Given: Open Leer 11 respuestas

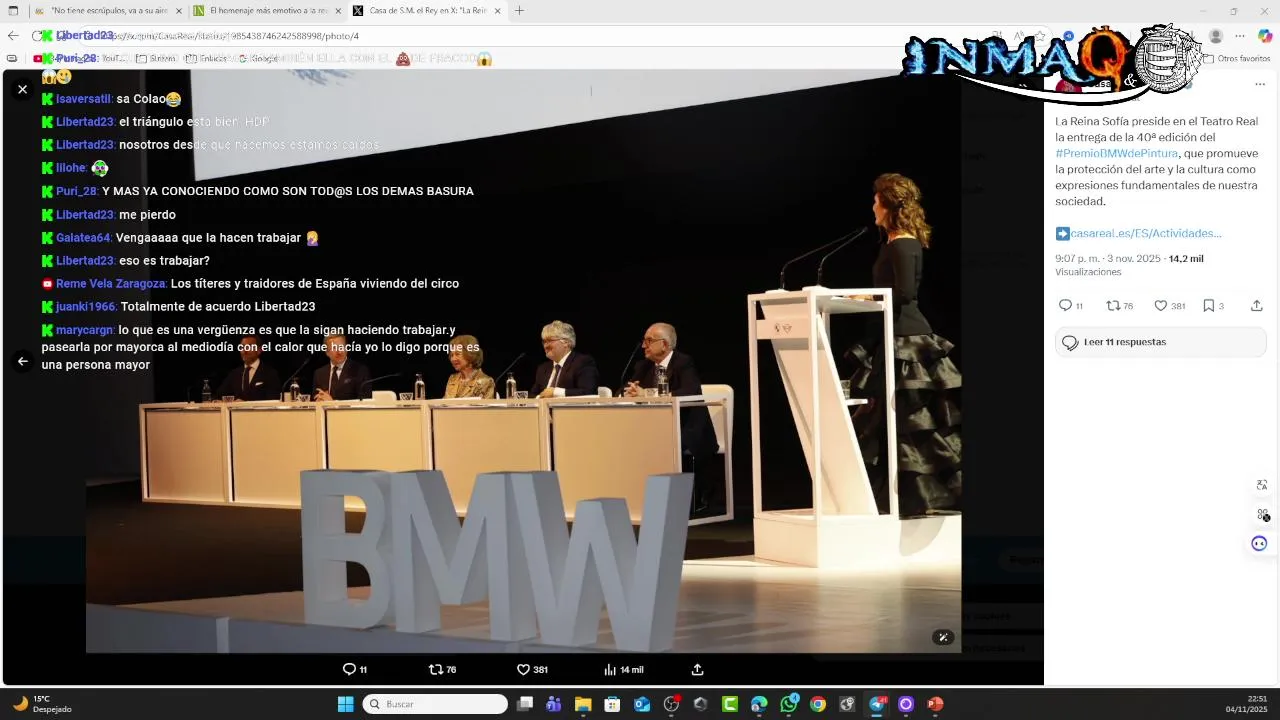Looking at the screenshot, I should (1160, 342).
